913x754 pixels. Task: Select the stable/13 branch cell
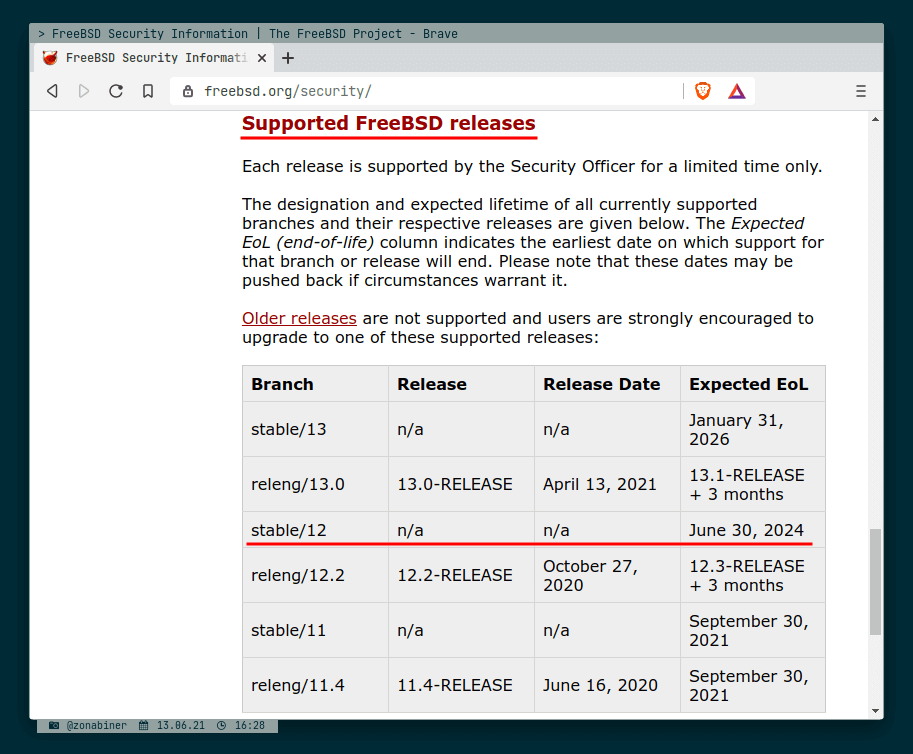316,429
